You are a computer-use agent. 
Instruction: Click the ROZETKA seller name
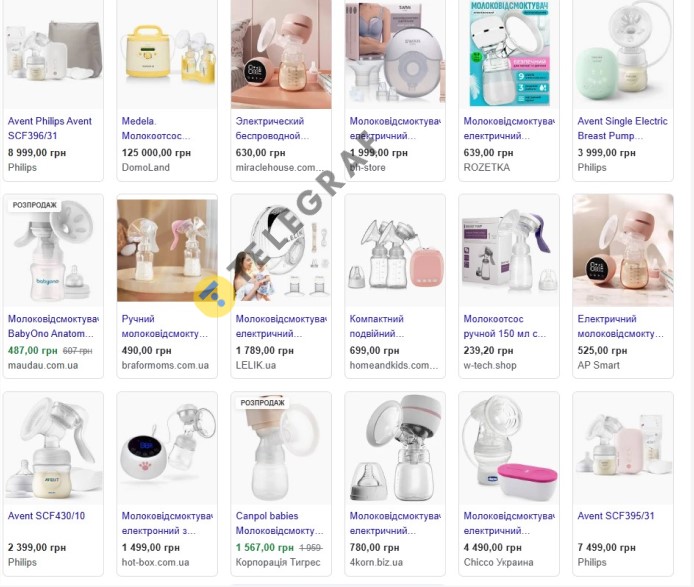point(486,167)
